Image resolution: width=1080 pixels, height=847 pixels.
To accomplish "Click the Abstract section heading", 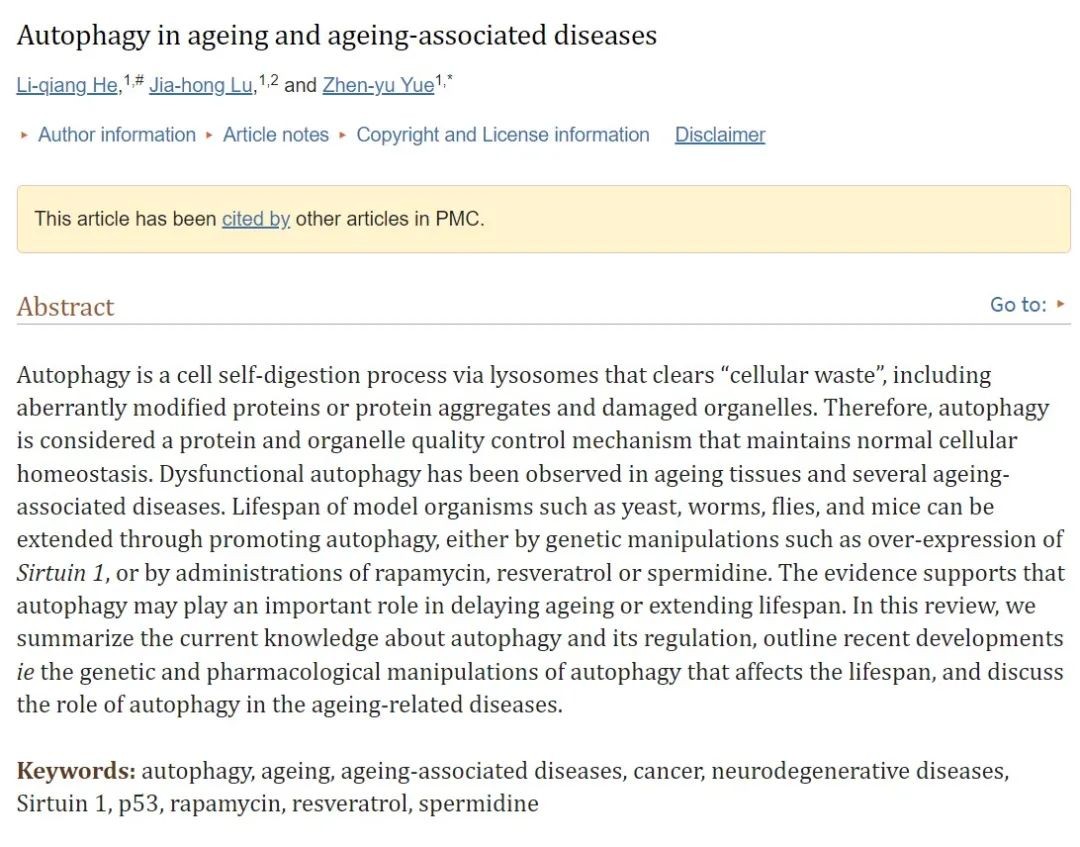I will [x=65, y=307].
